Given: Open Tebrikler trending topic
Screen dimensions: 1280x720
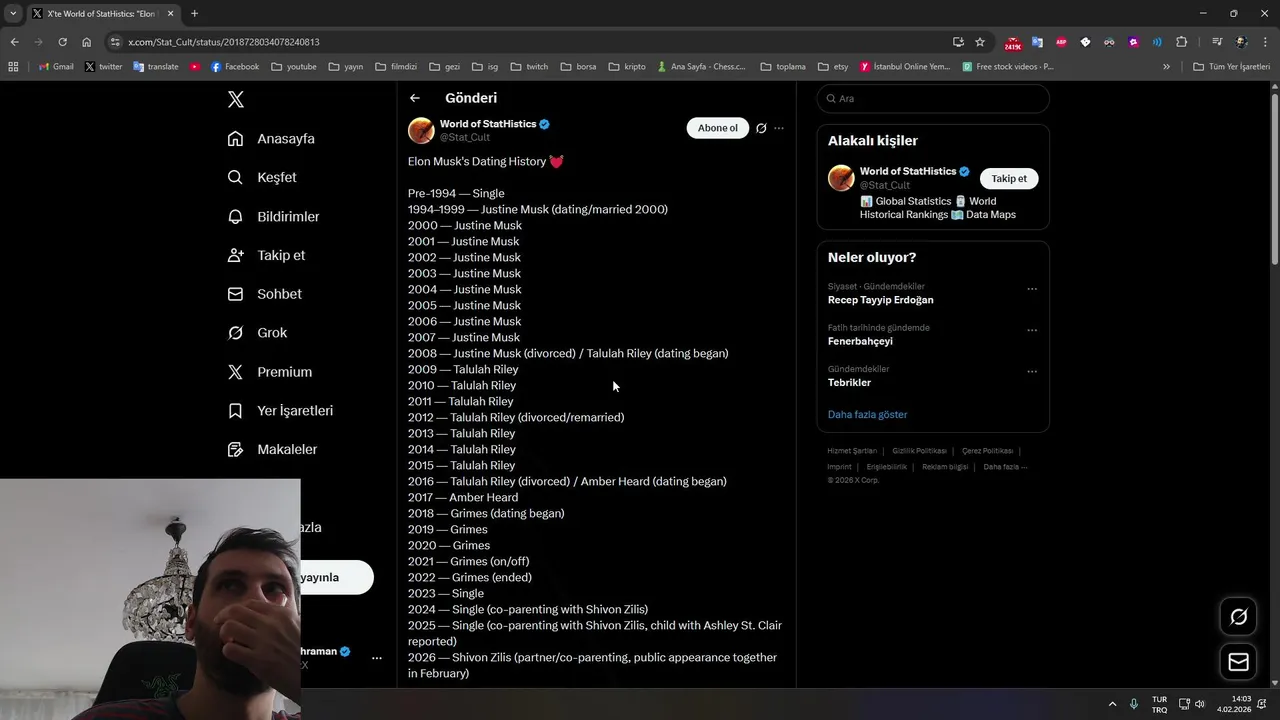Looking at the screenshot, I should click(x=849, y=383).
